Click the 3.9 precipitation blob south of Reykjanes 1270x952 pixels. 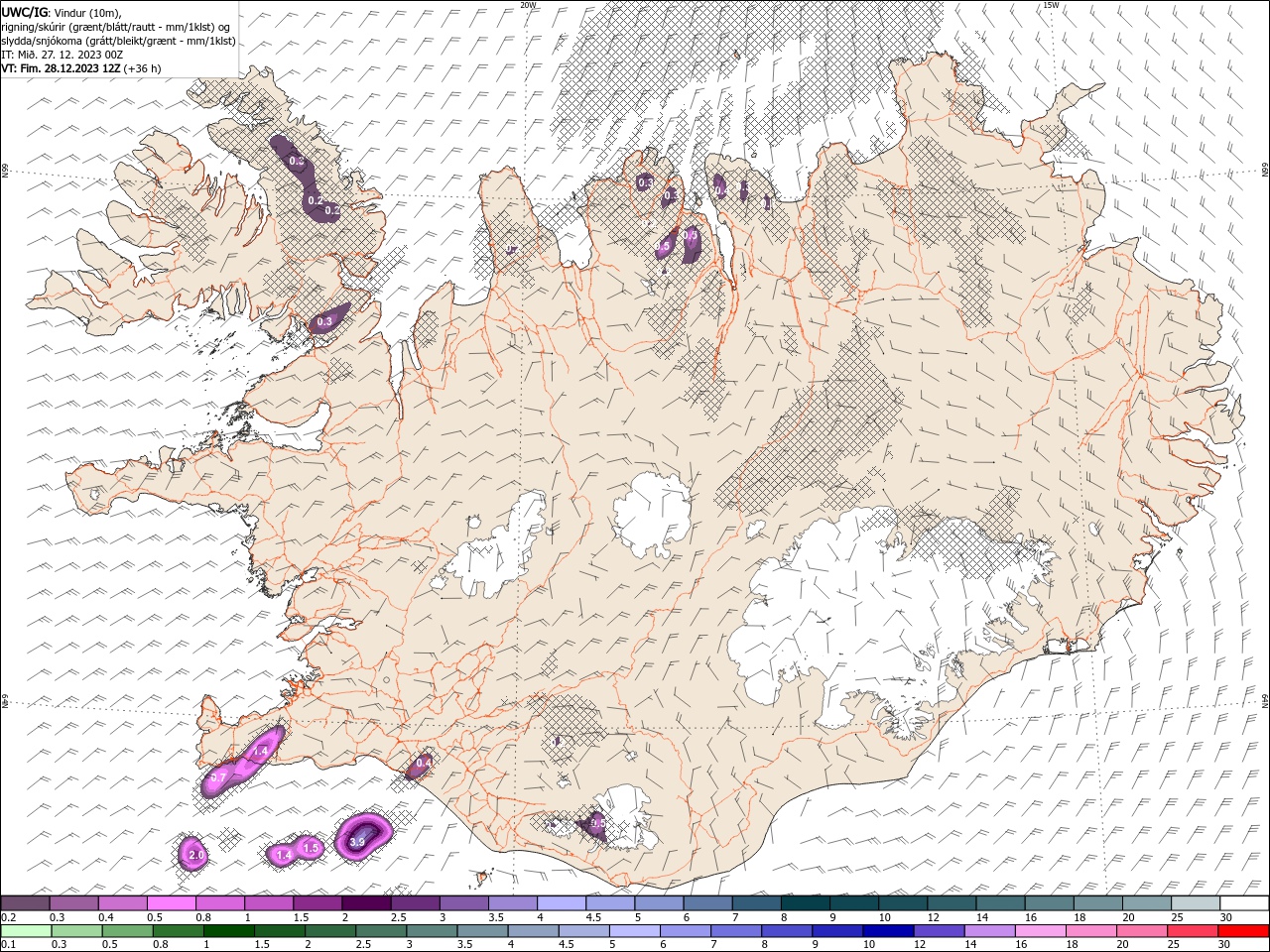pyautogui.click(x=361, y=836)
